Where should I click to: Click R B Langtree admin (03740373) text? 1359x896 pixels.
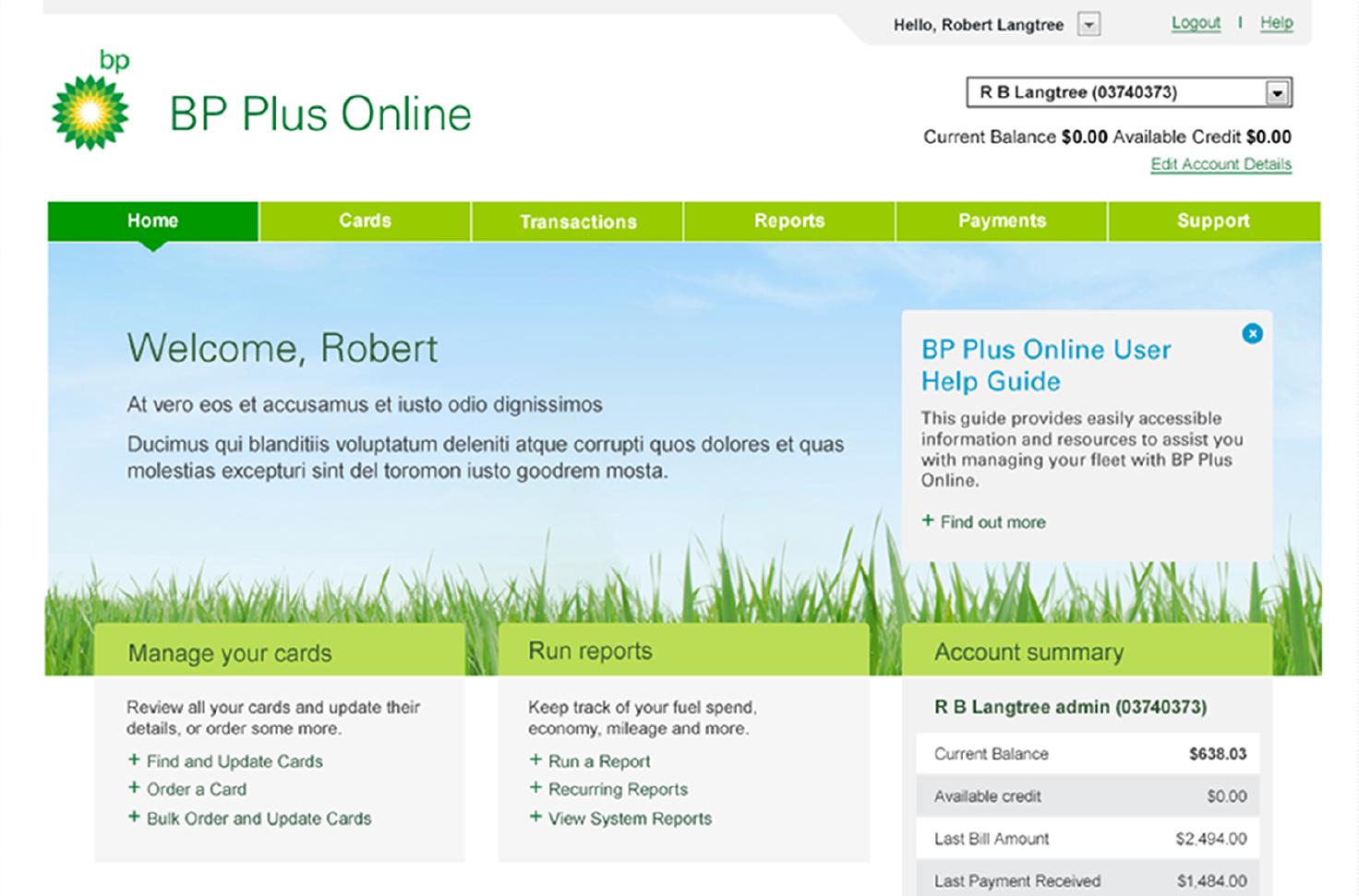point(1071,708)
